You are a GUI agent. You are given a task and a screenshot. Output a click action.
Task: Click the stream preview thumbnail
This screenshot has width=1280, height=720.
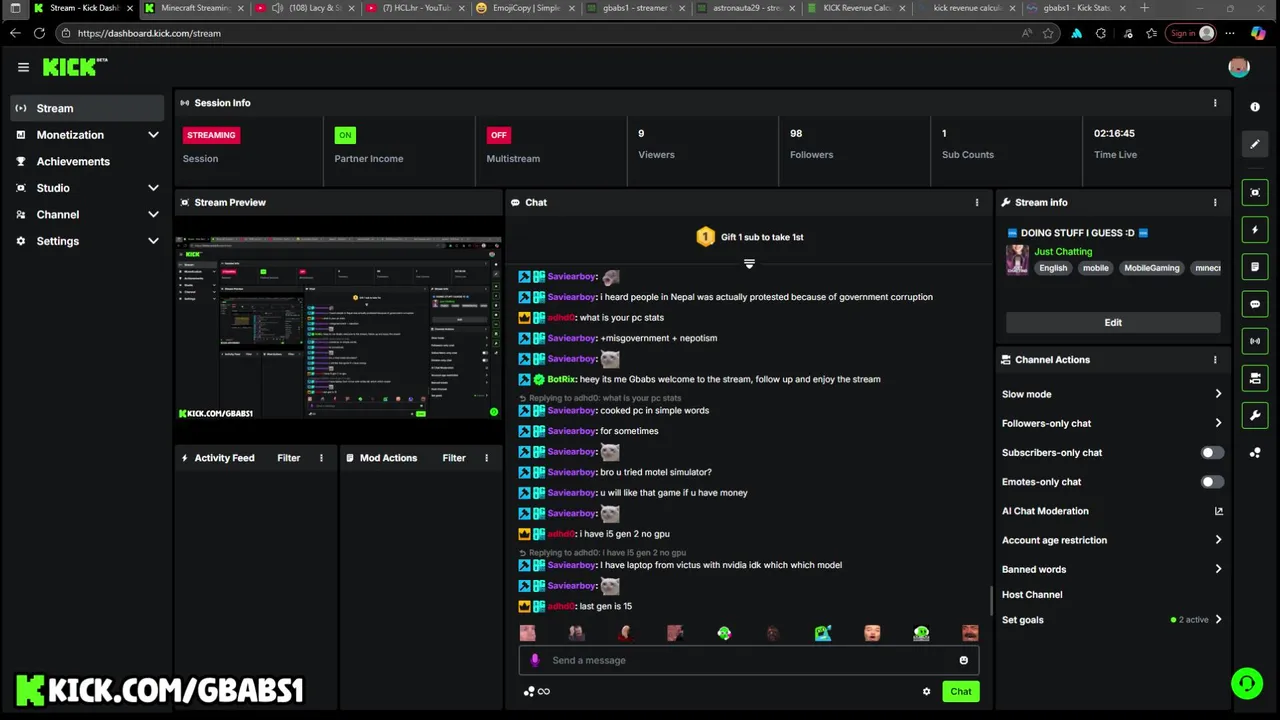(338, 327)
